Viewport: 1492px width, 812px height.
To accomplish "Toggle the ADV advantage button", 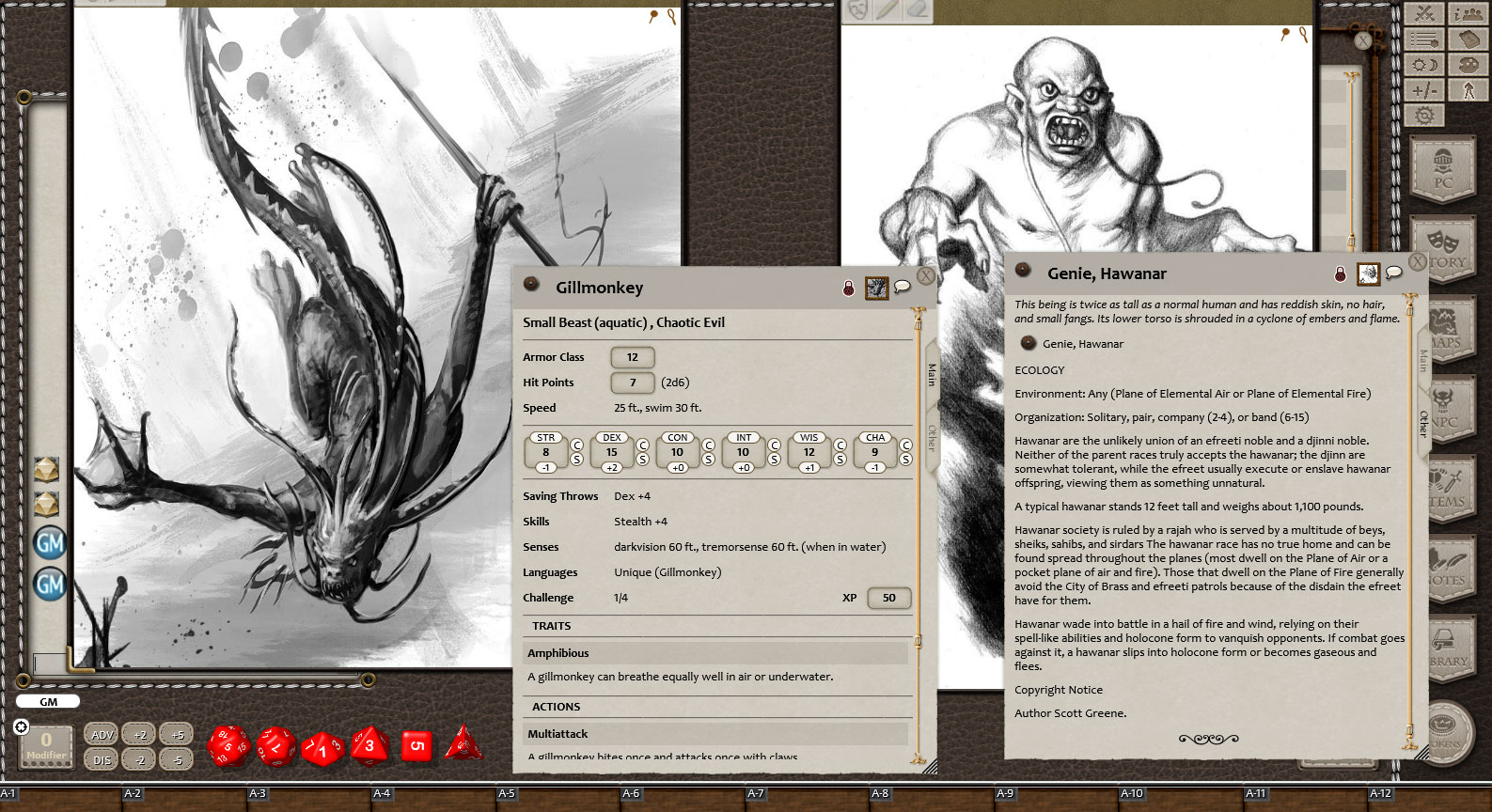I will tap(102, 735).
